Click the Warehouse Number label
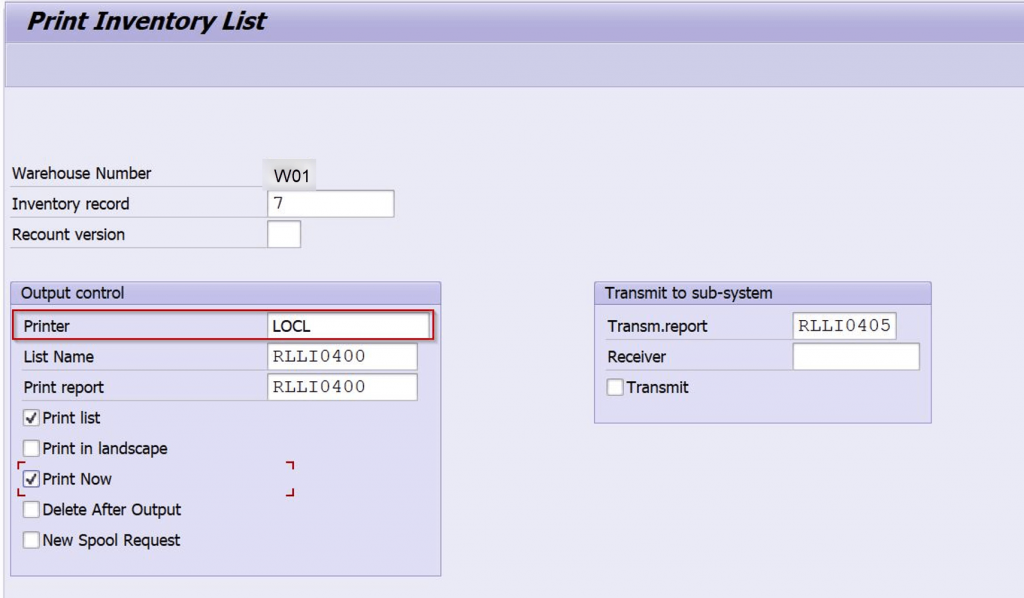Image resolution: width=1024 pixels, height=598 pixels. point(82,174)
